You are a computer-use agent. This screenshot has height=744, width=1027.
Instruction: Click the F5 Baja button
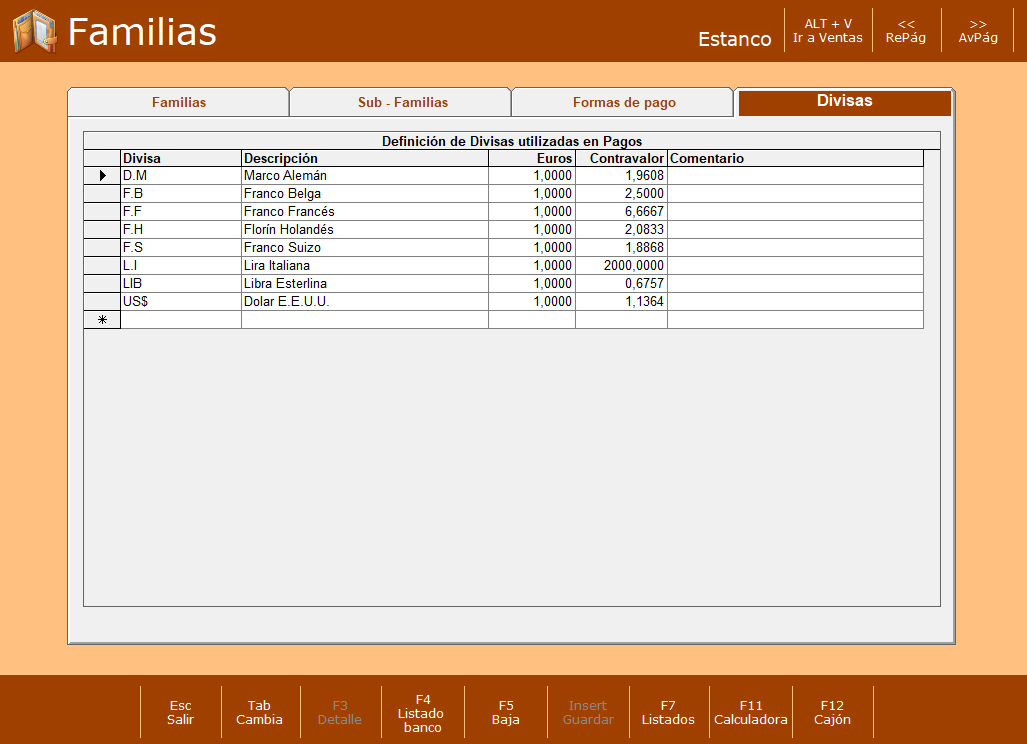tap(506, 713)
